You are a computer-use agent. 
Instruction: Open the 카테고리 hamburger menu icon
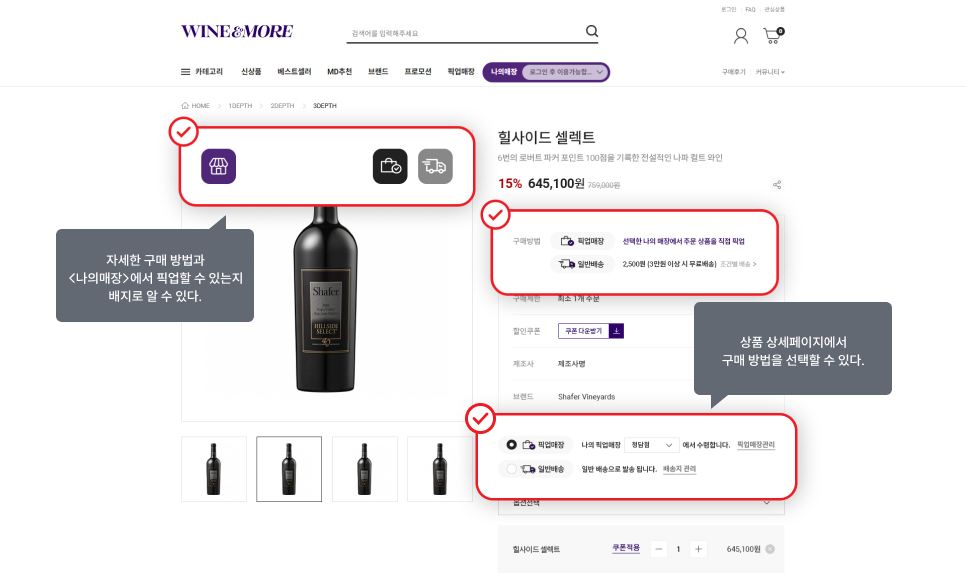point(185,72)
